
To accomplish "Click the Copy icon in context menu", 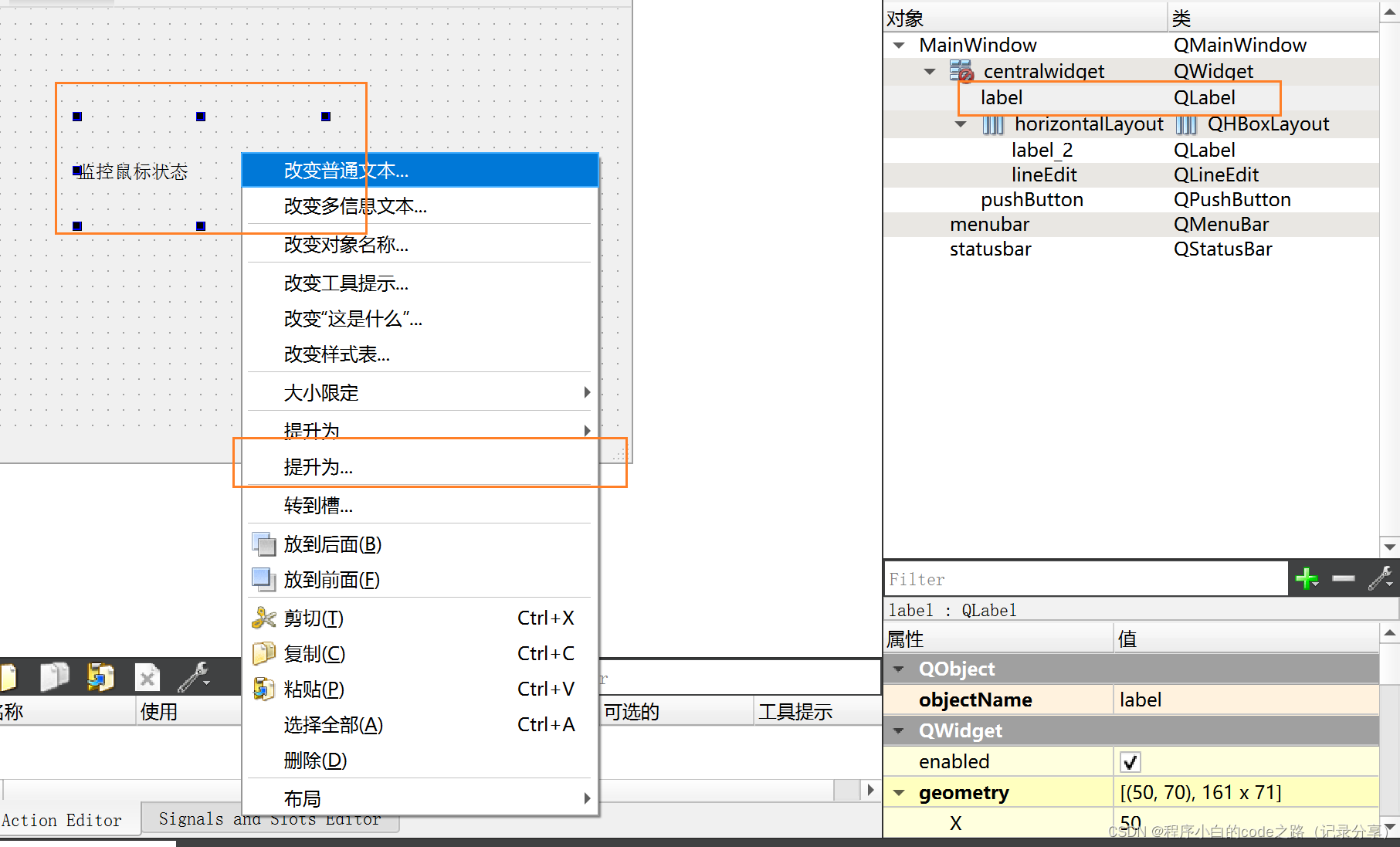I will coord(263,653).
